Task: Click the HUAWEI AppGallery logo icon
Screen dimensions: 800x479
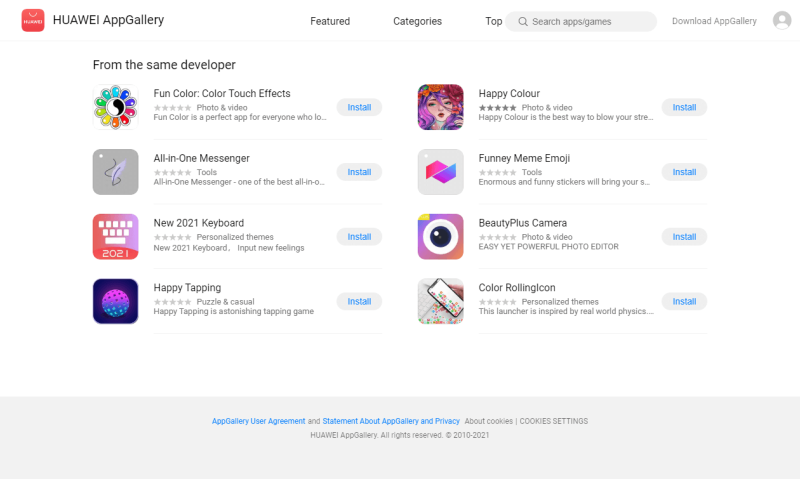Action: [x=33, y=20]
